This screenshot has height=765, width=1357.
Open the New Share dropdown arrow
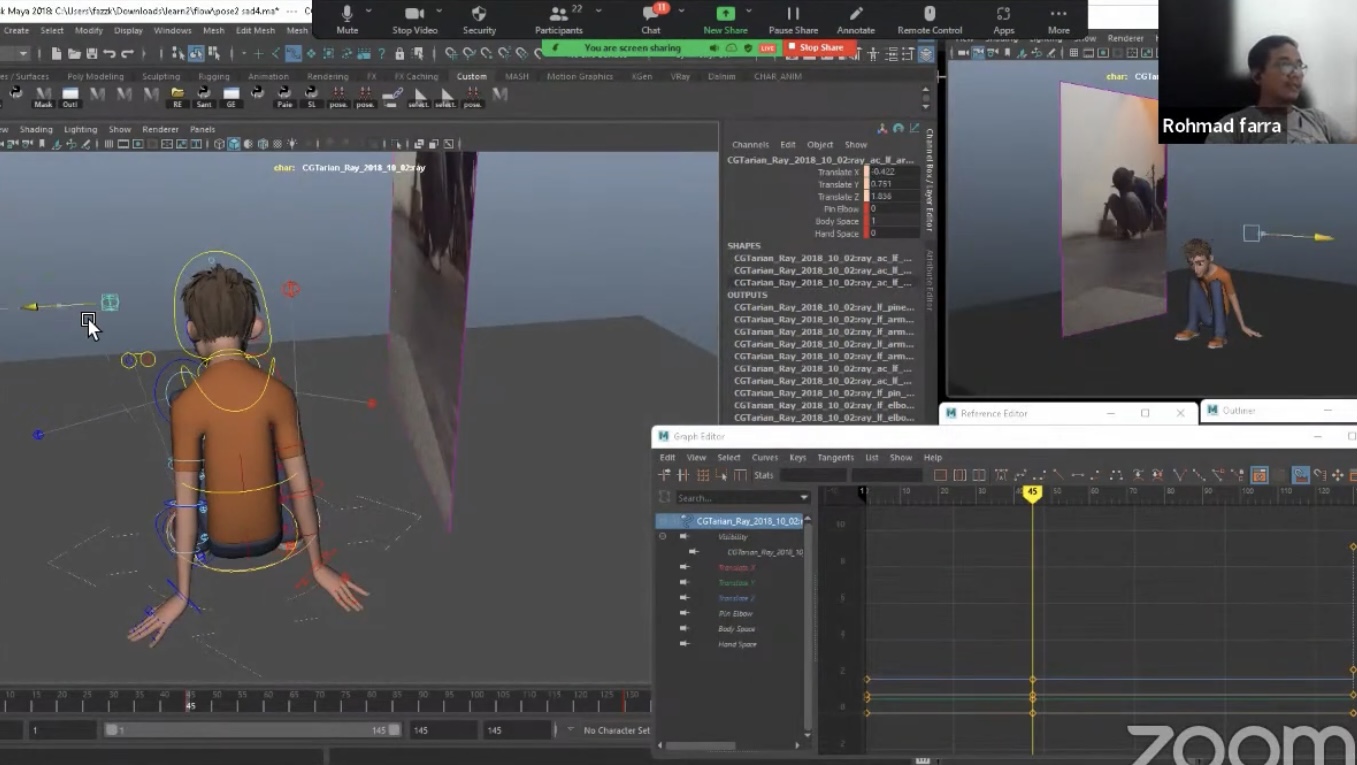click(x=748, y=11)
